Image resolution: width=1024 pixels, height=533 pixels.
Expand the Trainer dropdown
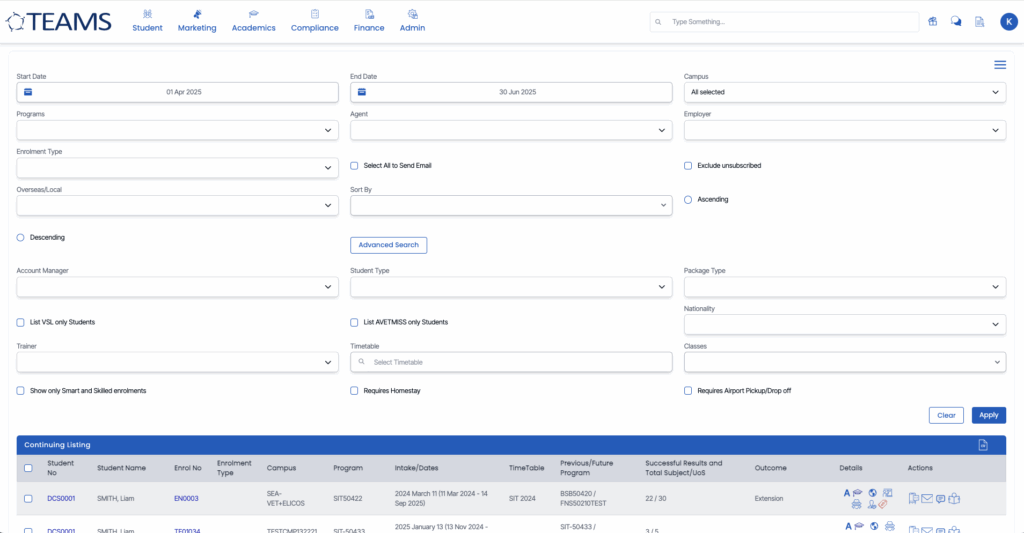click(177, 362)
